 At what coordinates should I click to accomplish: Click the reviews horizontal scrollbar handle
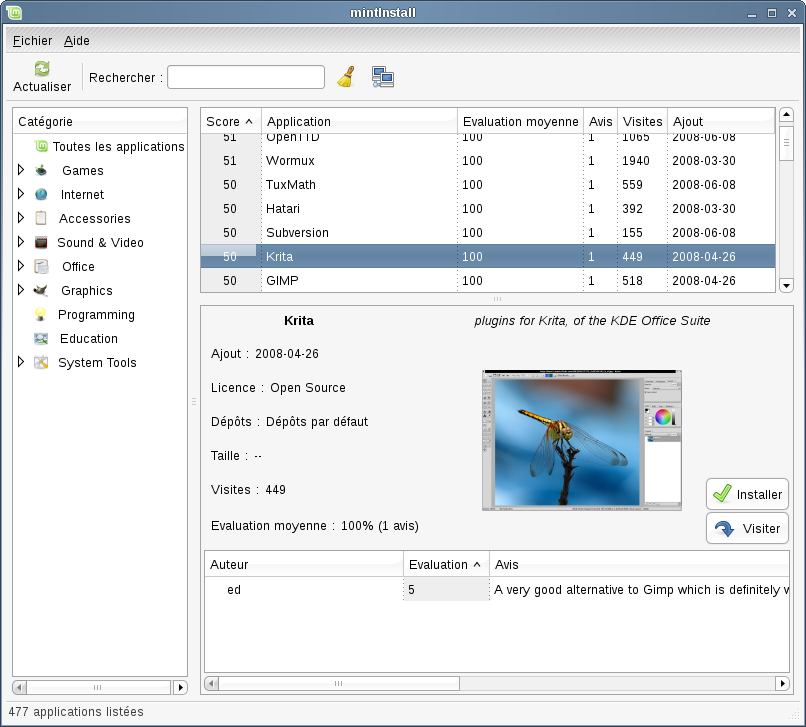(x=339, y=683)
